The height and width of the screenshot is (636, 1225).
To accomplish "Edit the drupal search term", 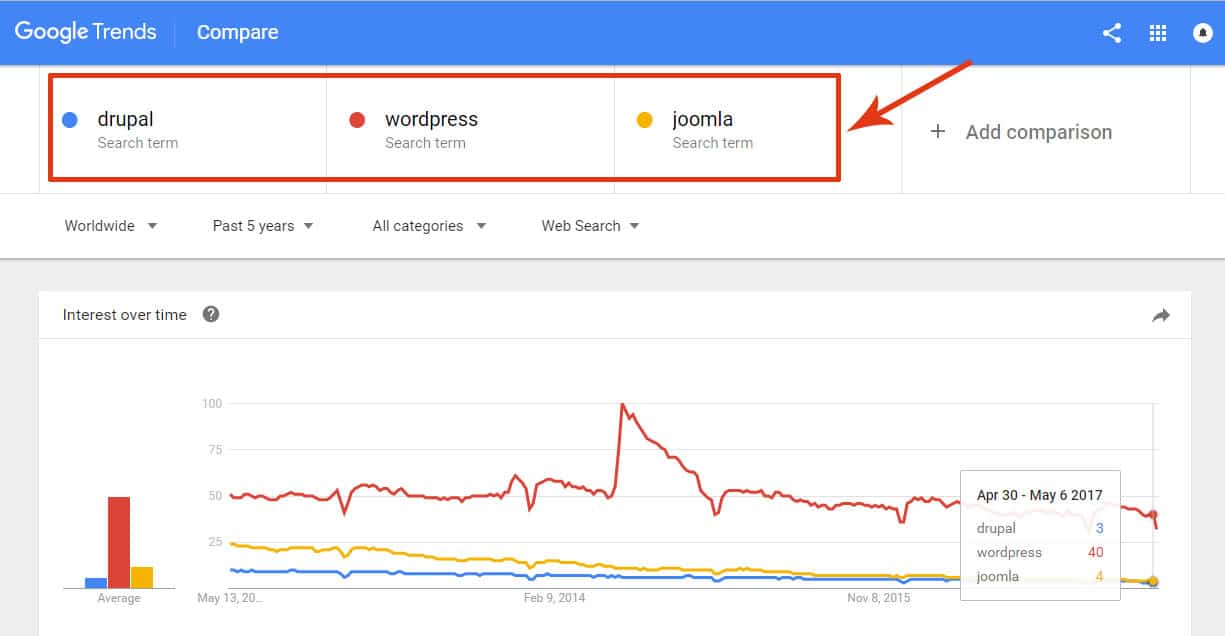I will click(126, 119).
